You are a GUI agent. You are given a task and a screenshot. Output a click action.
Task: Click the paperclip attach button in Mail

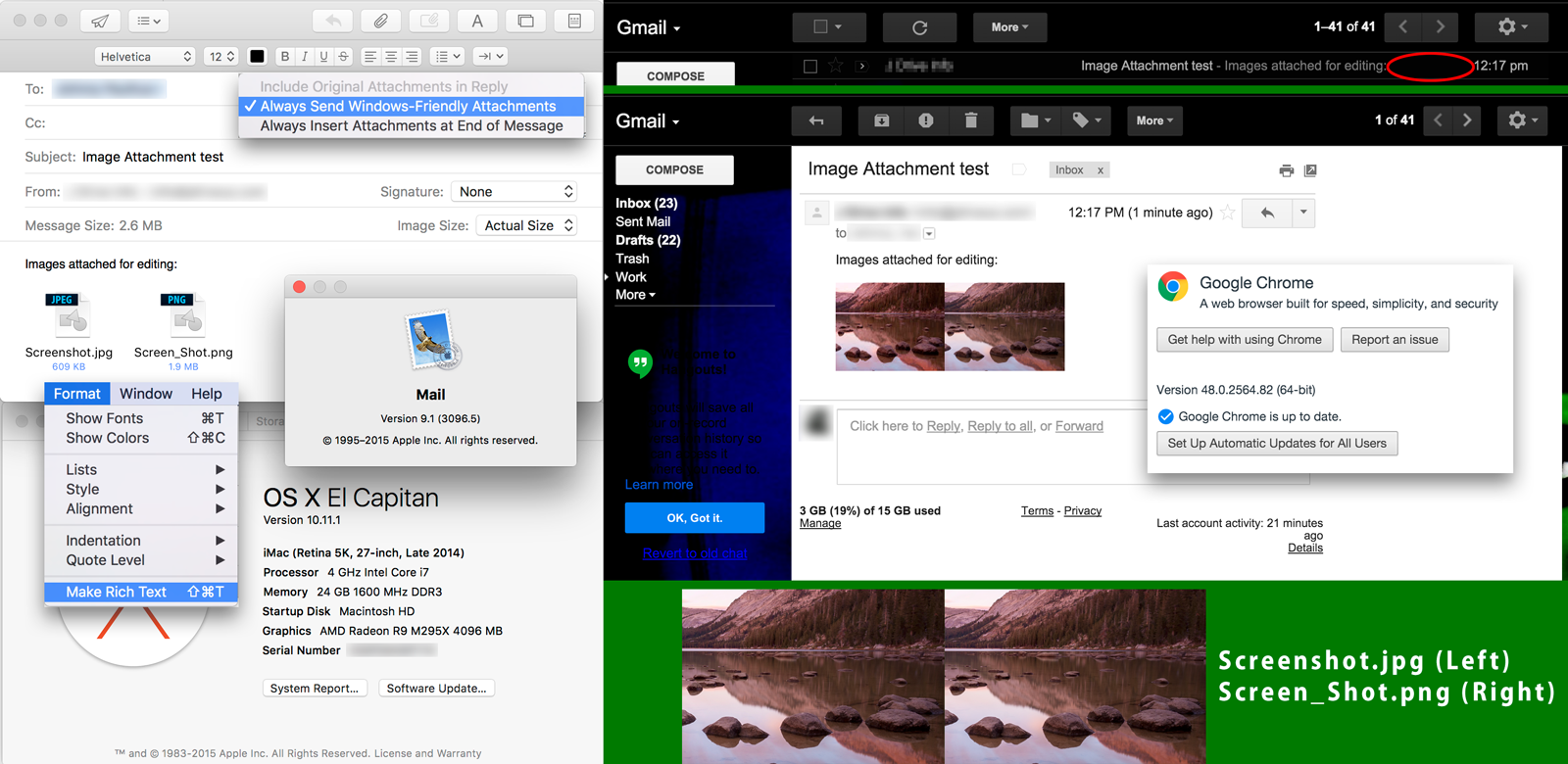pyautogui.click(x=380, y=21)
